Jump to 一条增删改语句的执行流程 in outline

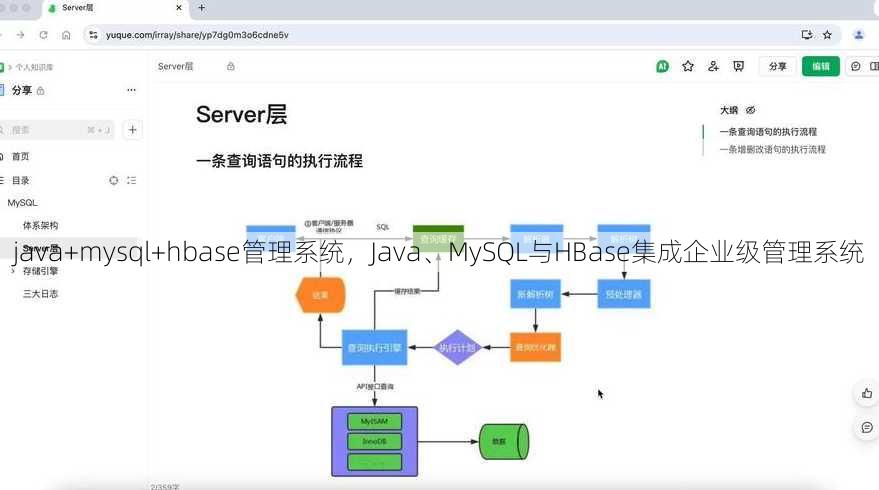coord(772,150)
